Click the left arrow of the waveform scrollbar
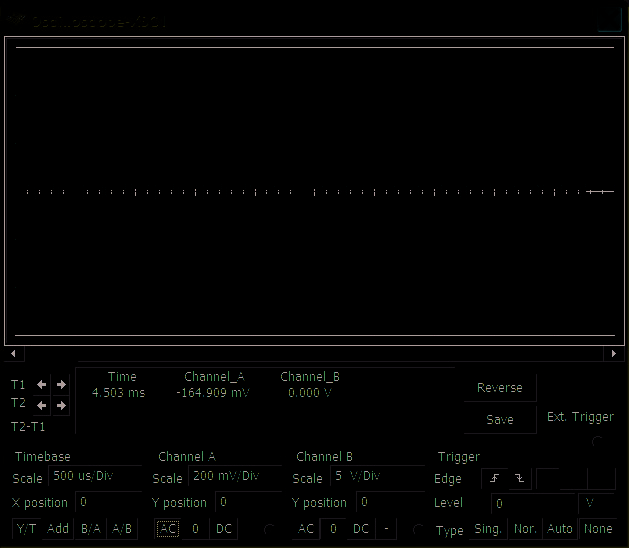This screenshot has width=629, height=548. click(13, 353)
